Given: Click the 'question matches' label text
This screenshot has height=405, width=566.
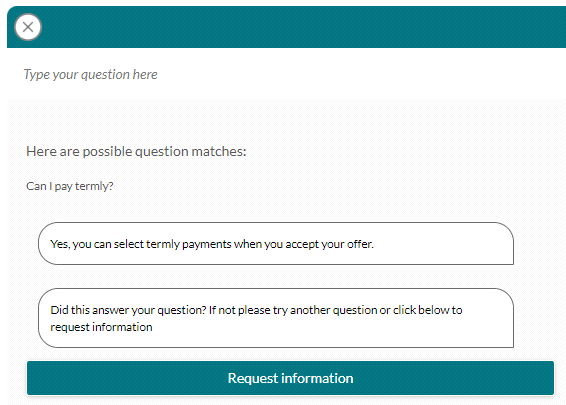Looking at the screenshot, I should click(190, 151).
